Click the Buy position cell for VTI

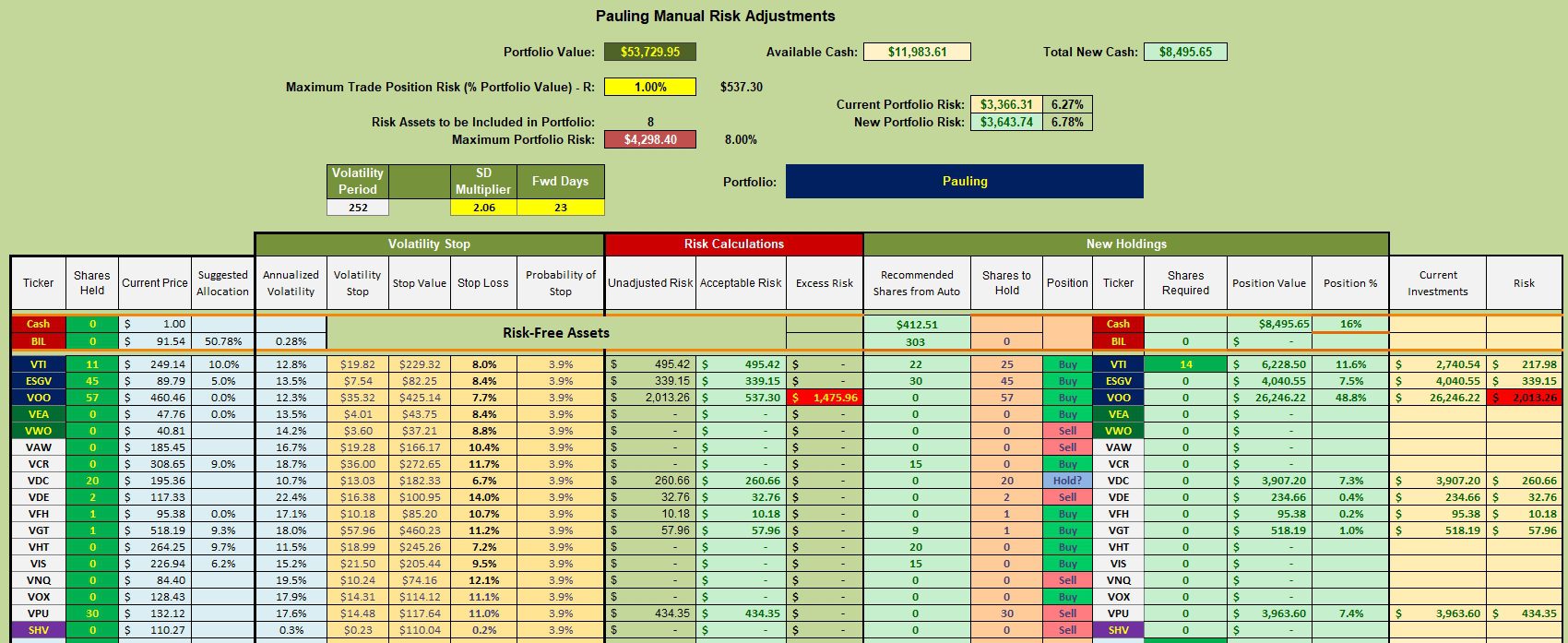1067,364
